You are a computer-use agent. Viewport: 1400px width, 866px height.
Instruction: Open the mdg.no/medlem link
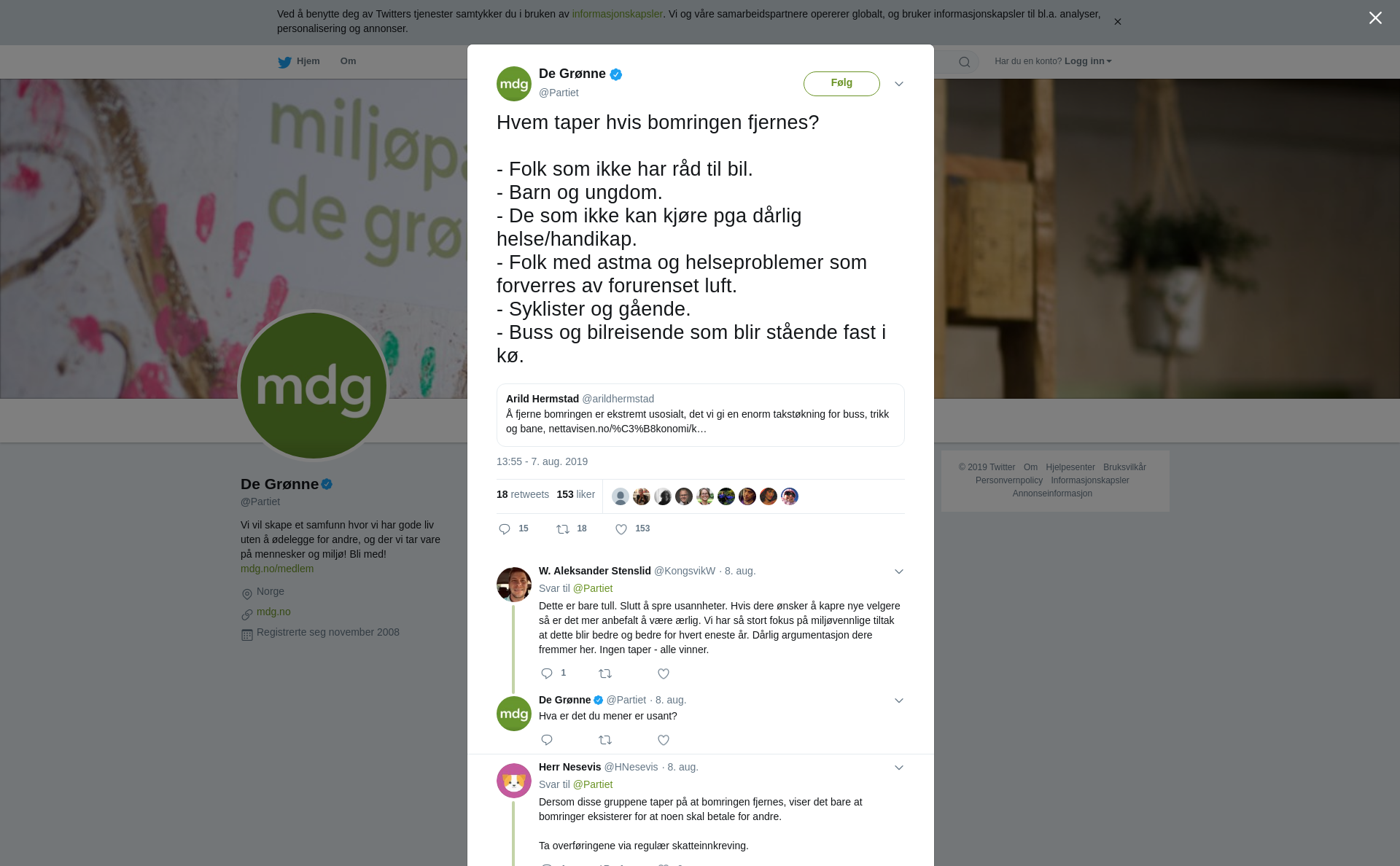[277, 569]
